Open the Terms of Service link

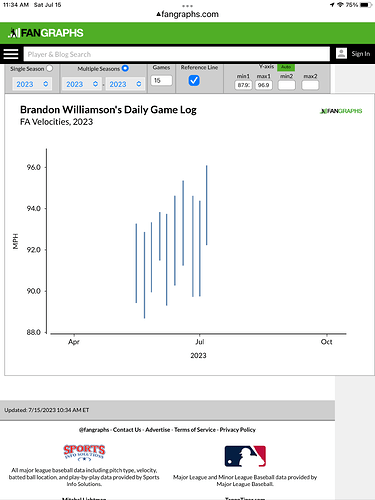click(x=195, y=430)
